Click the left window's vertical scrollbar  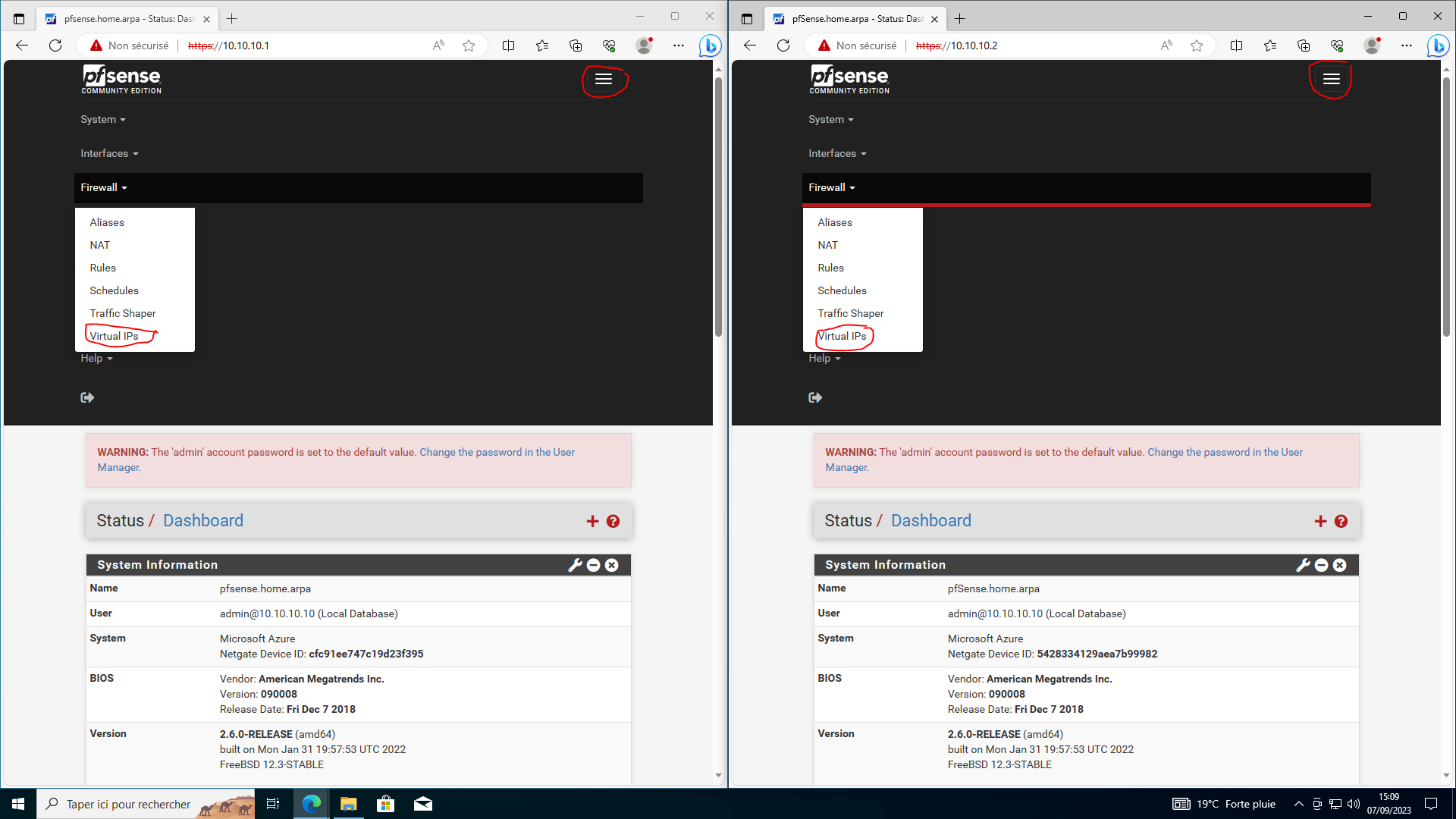point(718,205)
